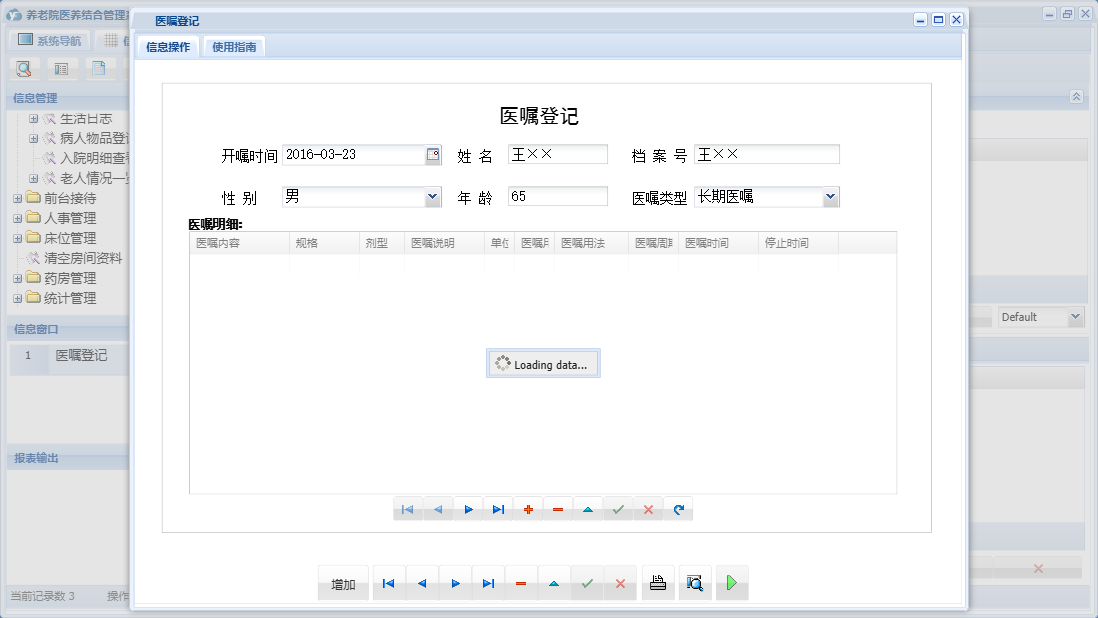This screenshot has height=618, width=1098.
Task: Go to first record in detail grid navigator
Action: click(408, 510)
